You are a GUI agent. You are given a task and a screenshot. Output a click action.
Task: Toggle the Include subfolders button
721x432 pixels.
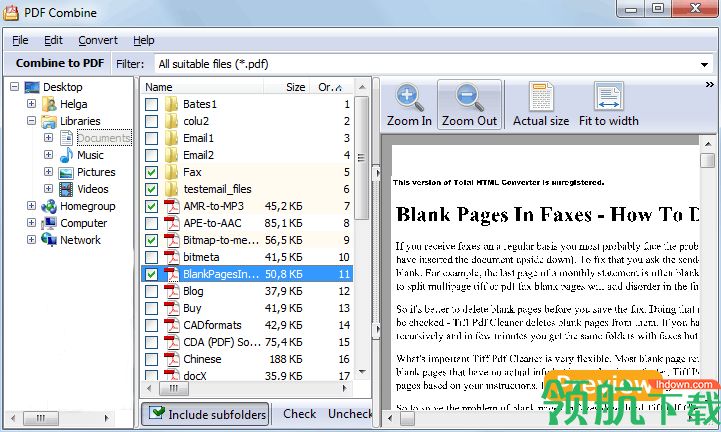point(205,414)
